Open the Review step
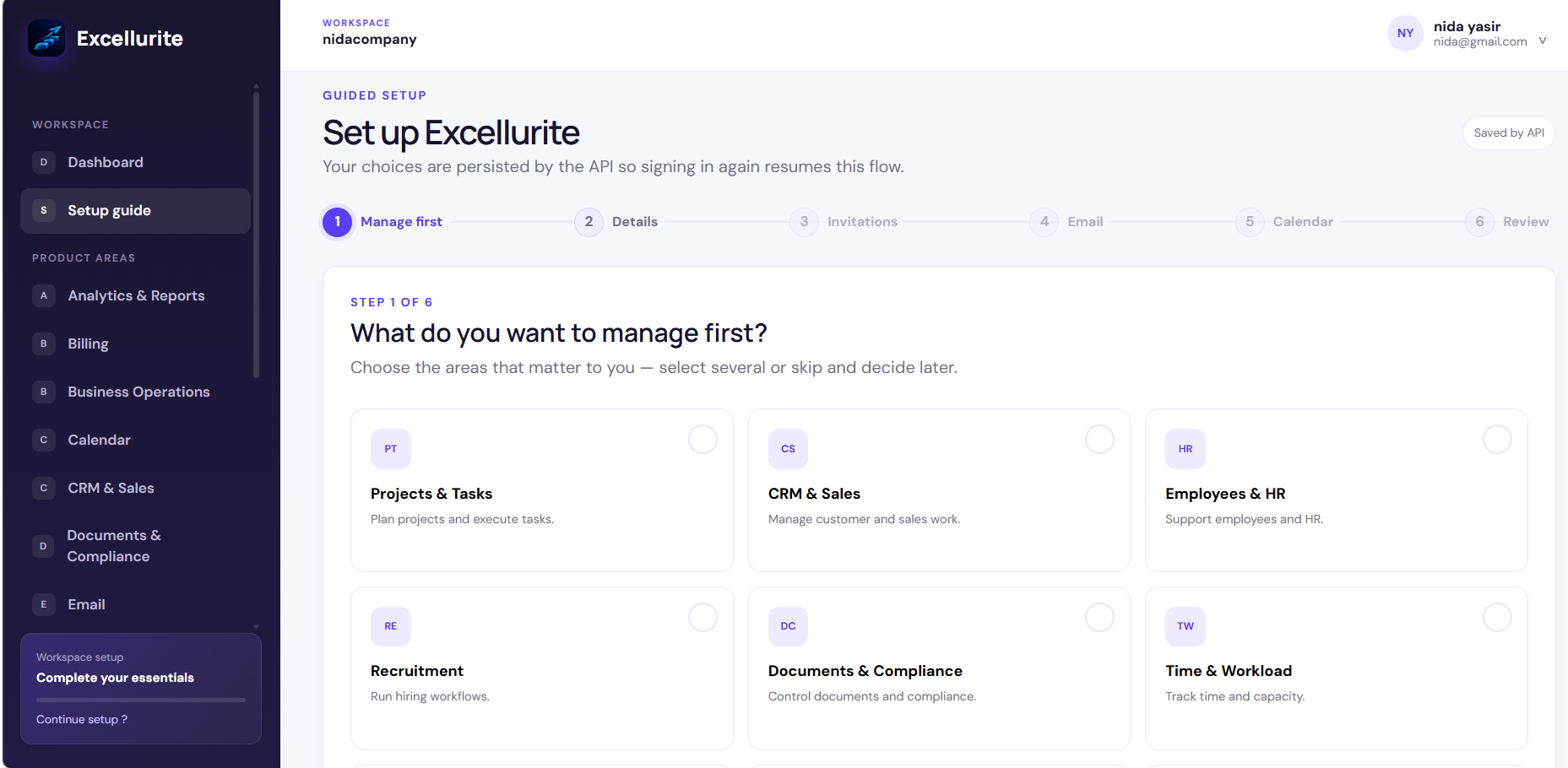 tap(1507, 222)
